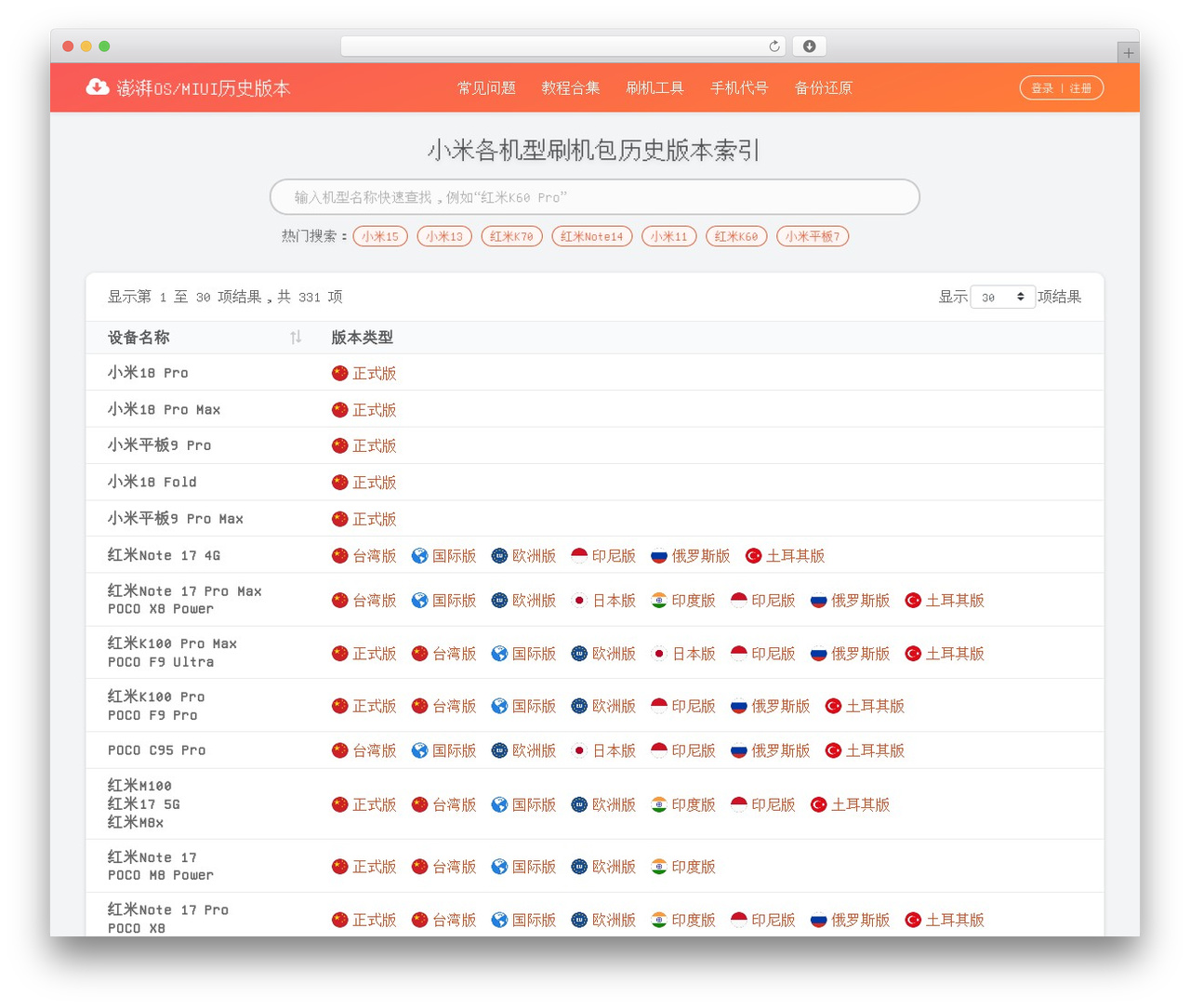Image resolution: width=1190 pixels, height=1008 pixels.
Task: Open 教程合集 menu item
Action: point(571,87)
